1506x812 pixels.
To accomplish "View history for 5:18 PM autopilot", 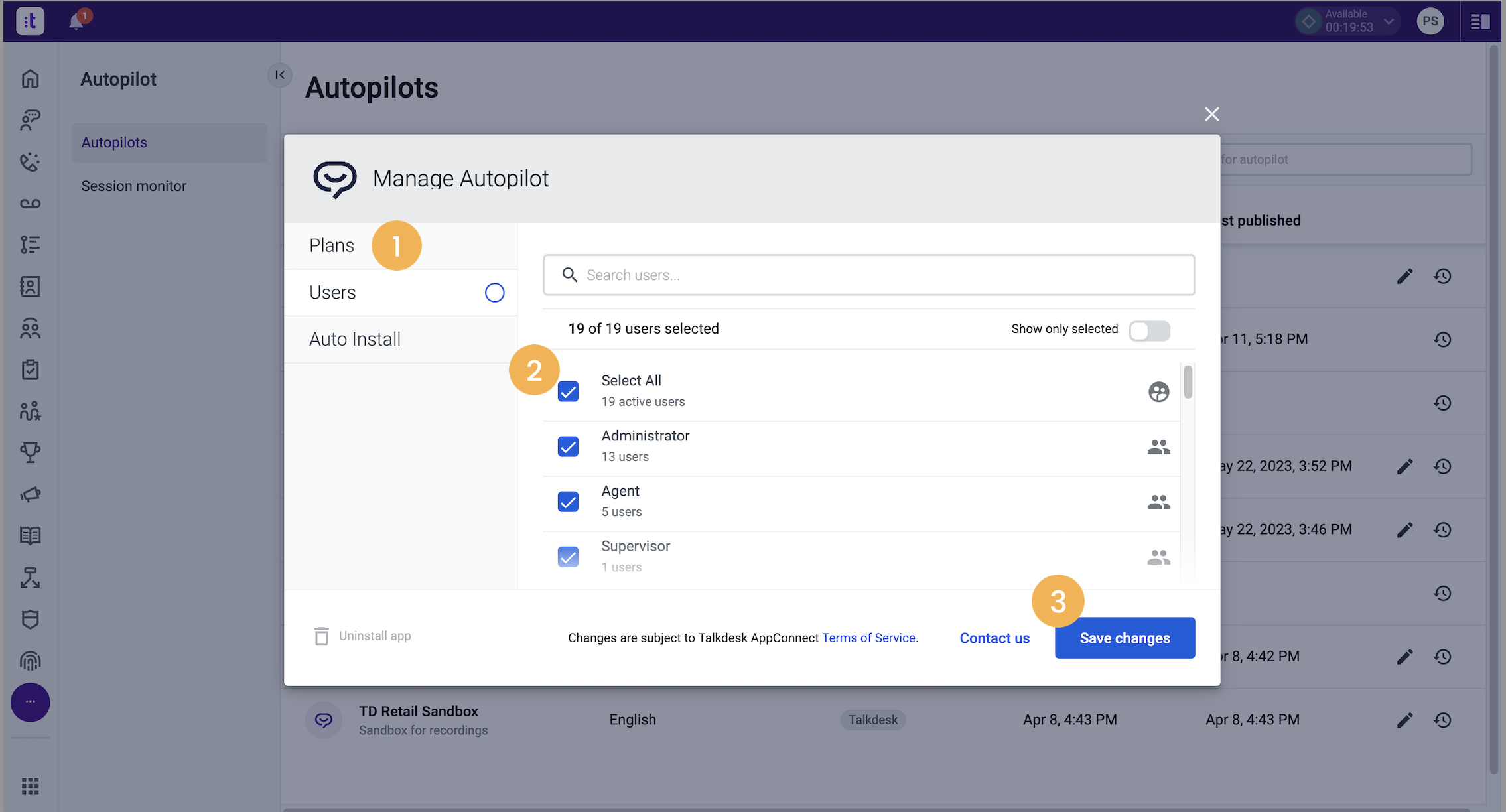I will (x=1442, y=340).
